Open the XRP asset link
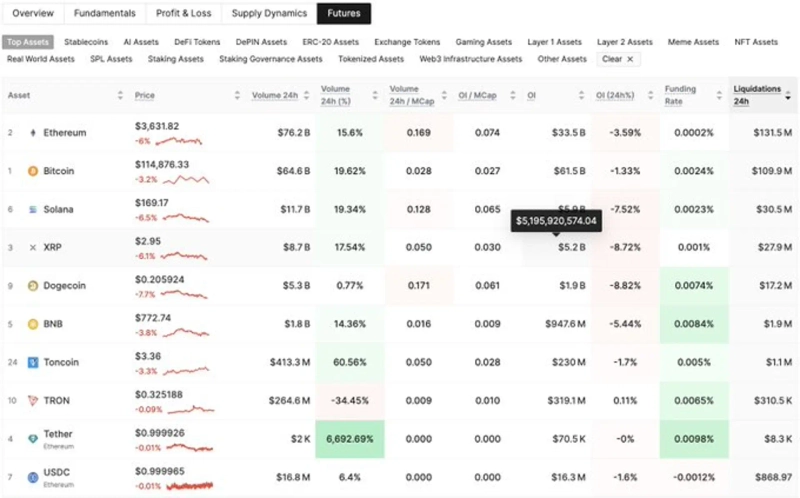 [52, 248]
